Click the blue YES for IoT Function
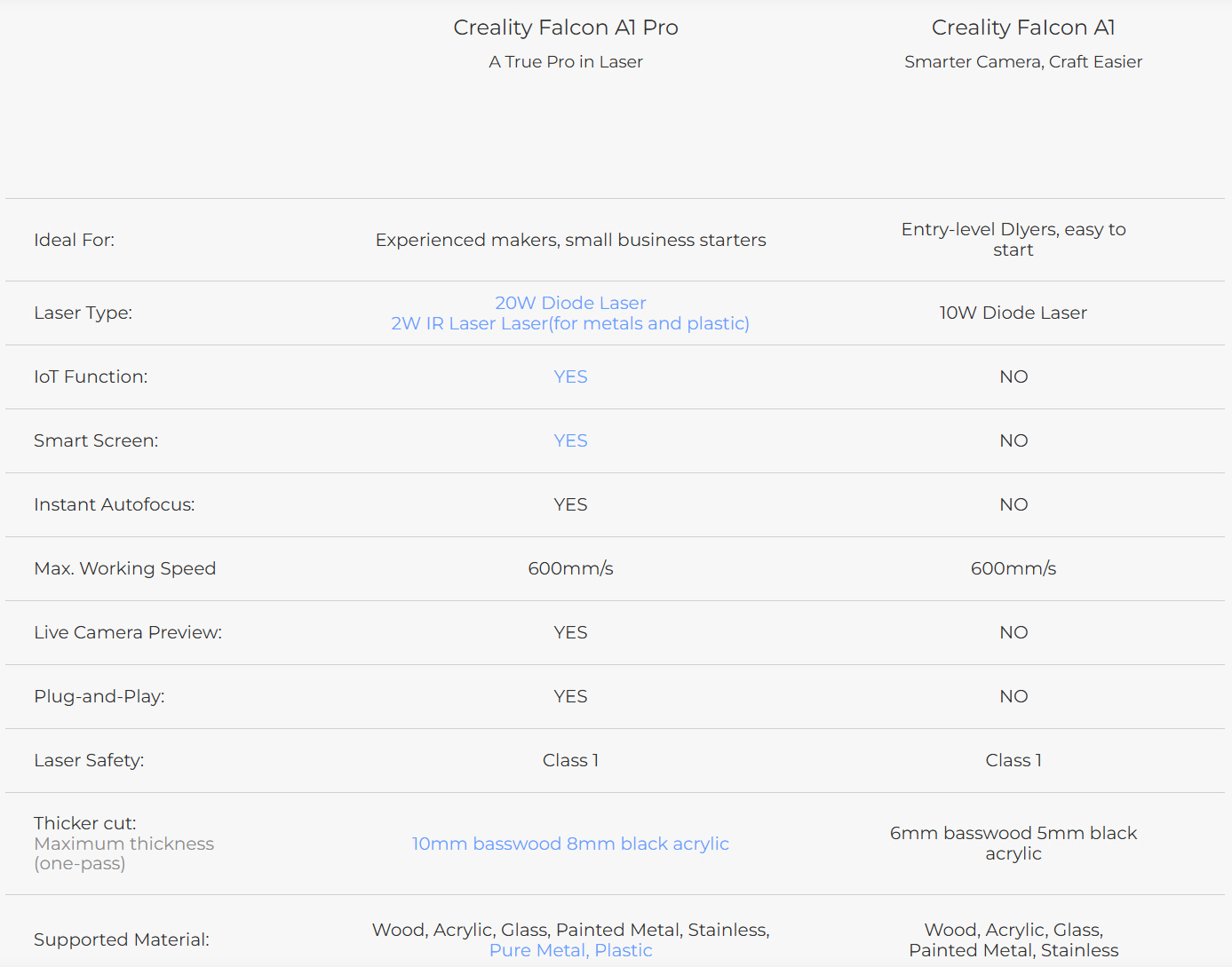 tap(570, 376)
